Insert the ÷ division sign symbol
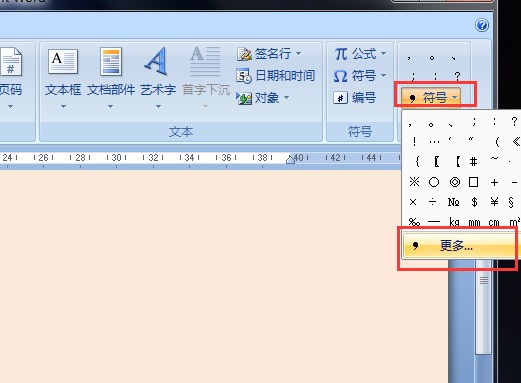The image size is (521, 383). [432, 202]
